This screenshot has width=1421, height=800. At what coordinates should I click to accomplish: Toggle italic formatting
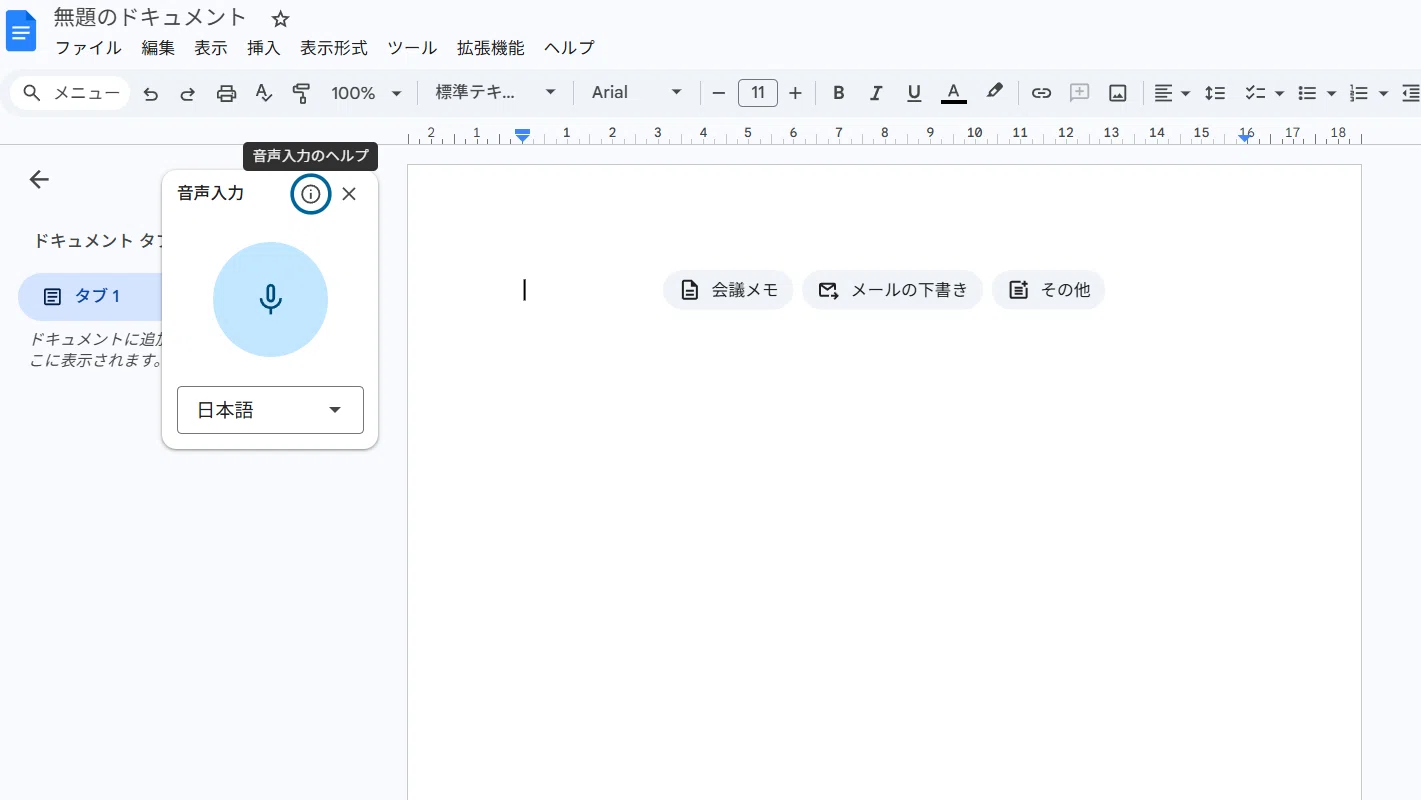pyautogui.click(x=876, y=93)
